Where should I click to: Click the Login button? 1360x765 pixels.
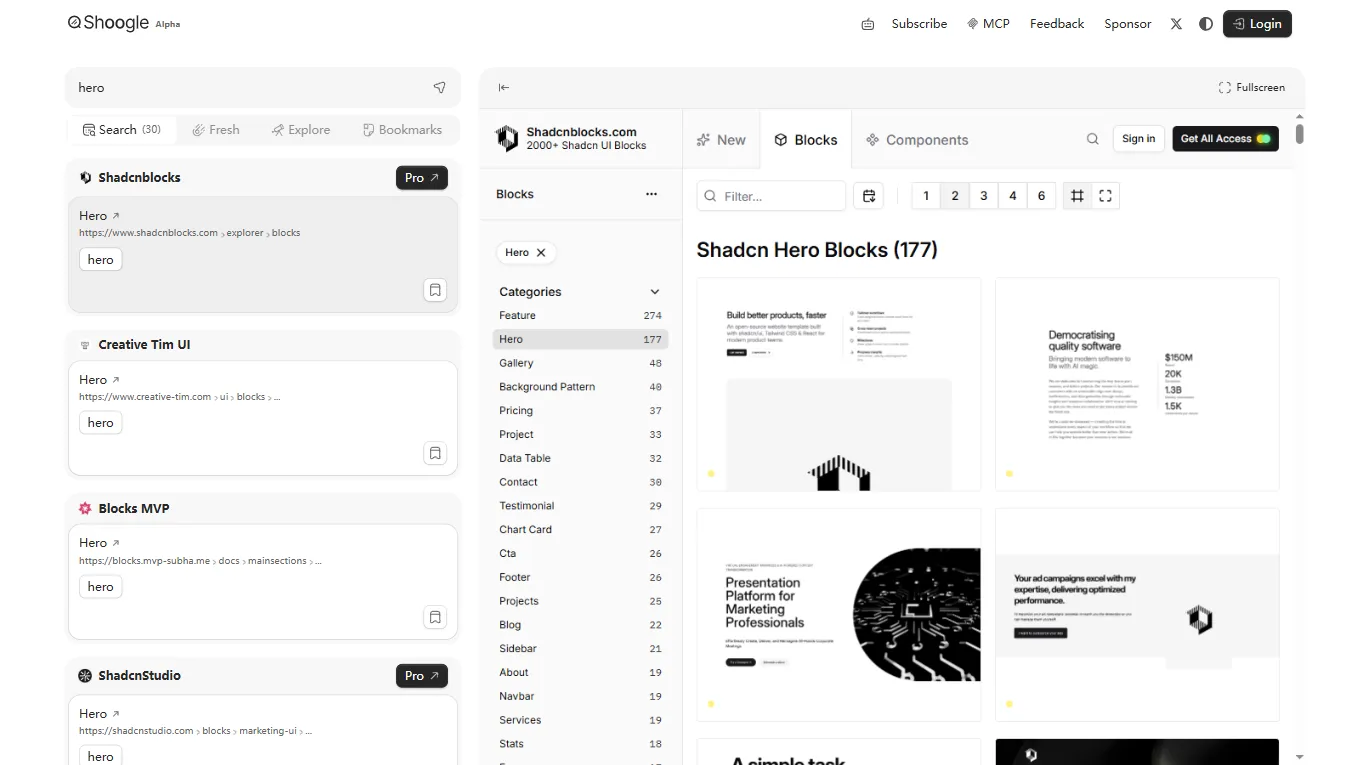pos(1257,24)
